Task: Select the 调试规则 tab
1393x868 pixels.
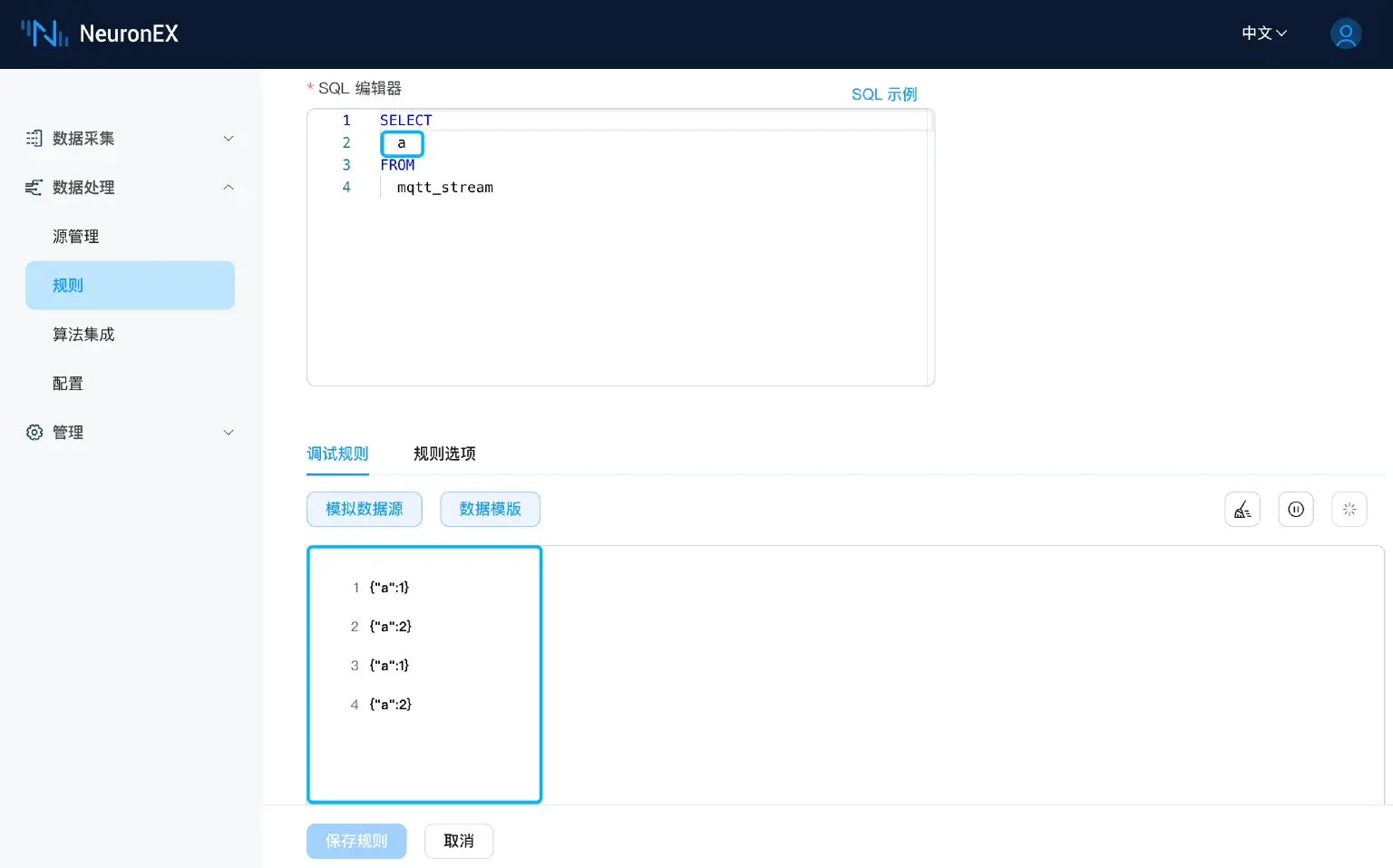Action: click(336, 454)
